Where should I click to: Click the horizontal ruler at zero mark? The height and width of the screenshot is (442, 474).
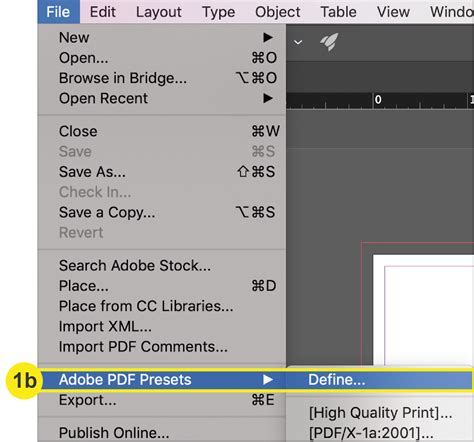point(378,100)
